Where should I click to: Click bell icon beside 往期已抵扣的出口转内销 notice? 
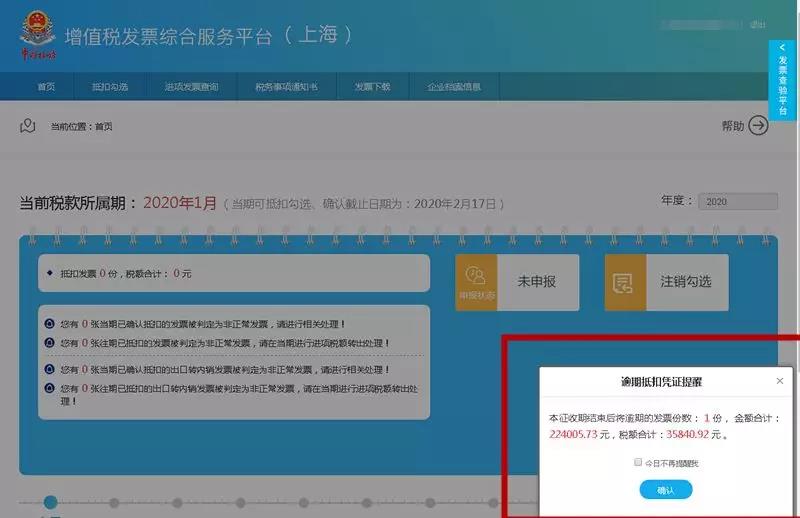click(49, 388)
